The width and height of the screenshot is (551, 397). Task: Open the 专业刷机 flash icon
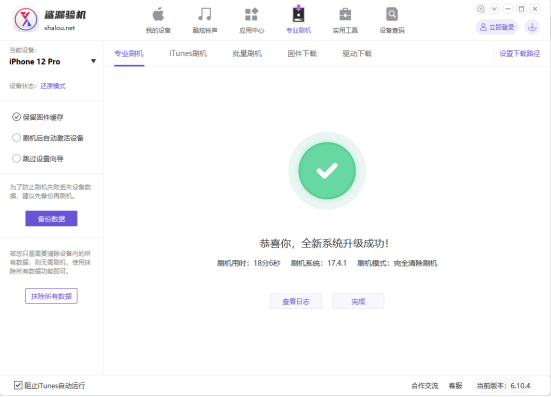coord(298,14)
